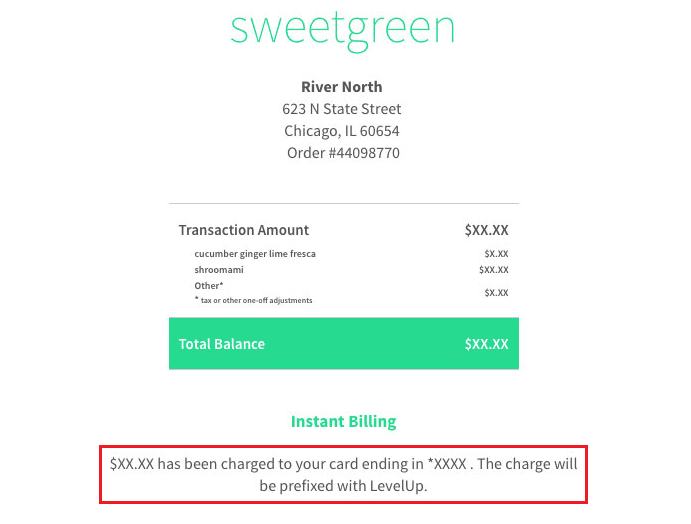Image resolution: width=691 pixels, height=524 pixels.
Task: Click the Total Balance dollar amount
Action: pos(486,344)
